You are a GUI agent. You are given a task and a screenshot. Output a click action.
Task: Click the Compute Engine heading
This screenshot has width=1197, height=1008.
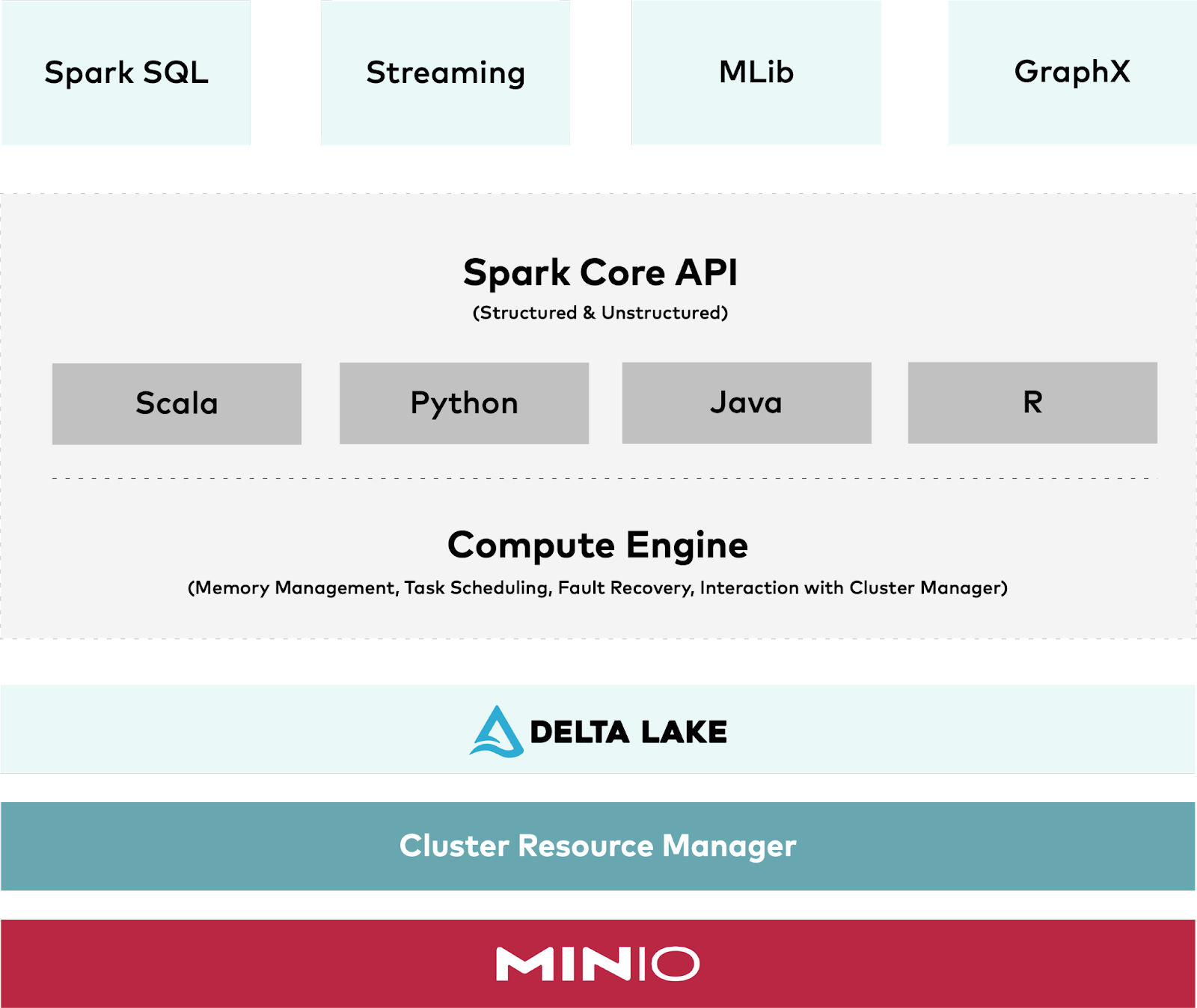tap(598, 545)
